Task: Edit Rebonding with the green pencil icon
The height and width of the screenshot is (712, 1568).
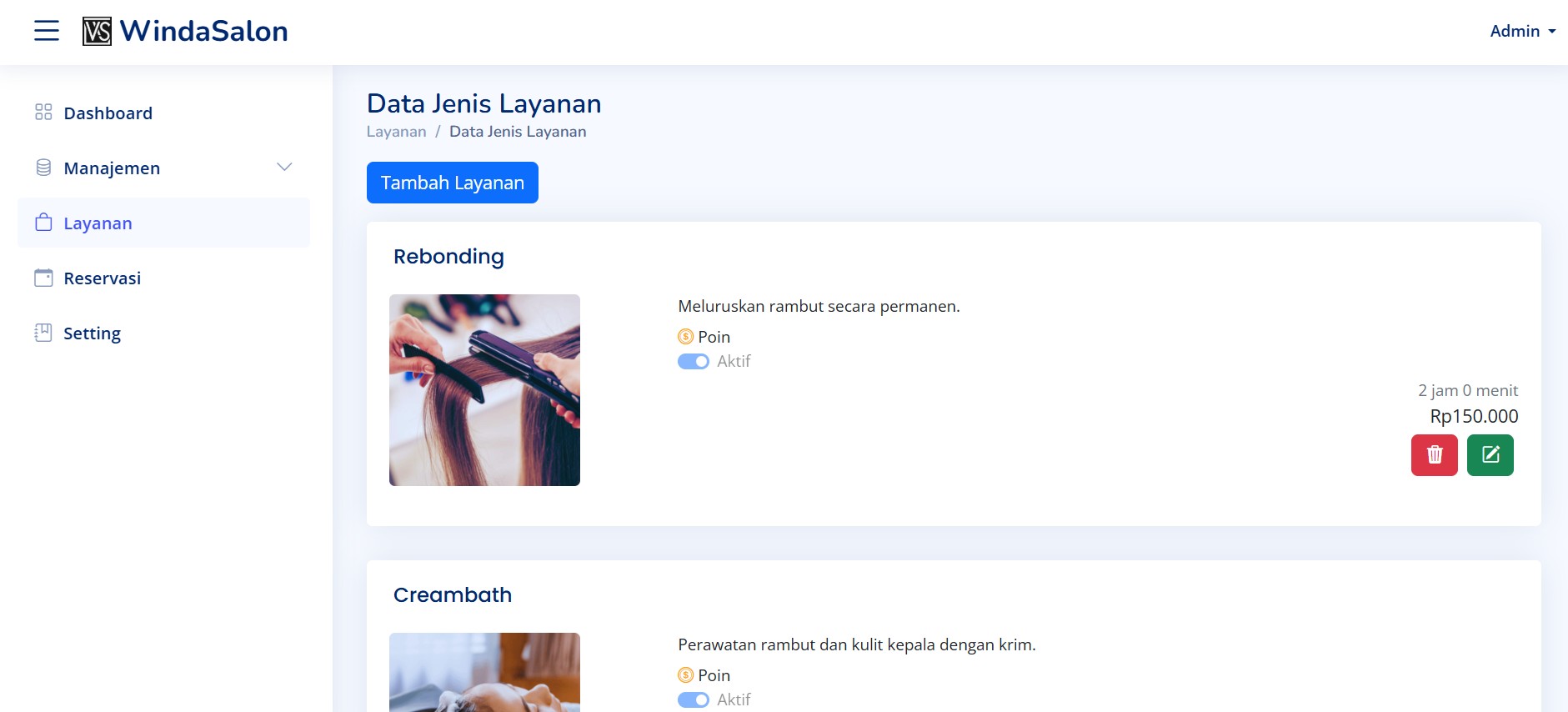Action: click(1490, 455)
